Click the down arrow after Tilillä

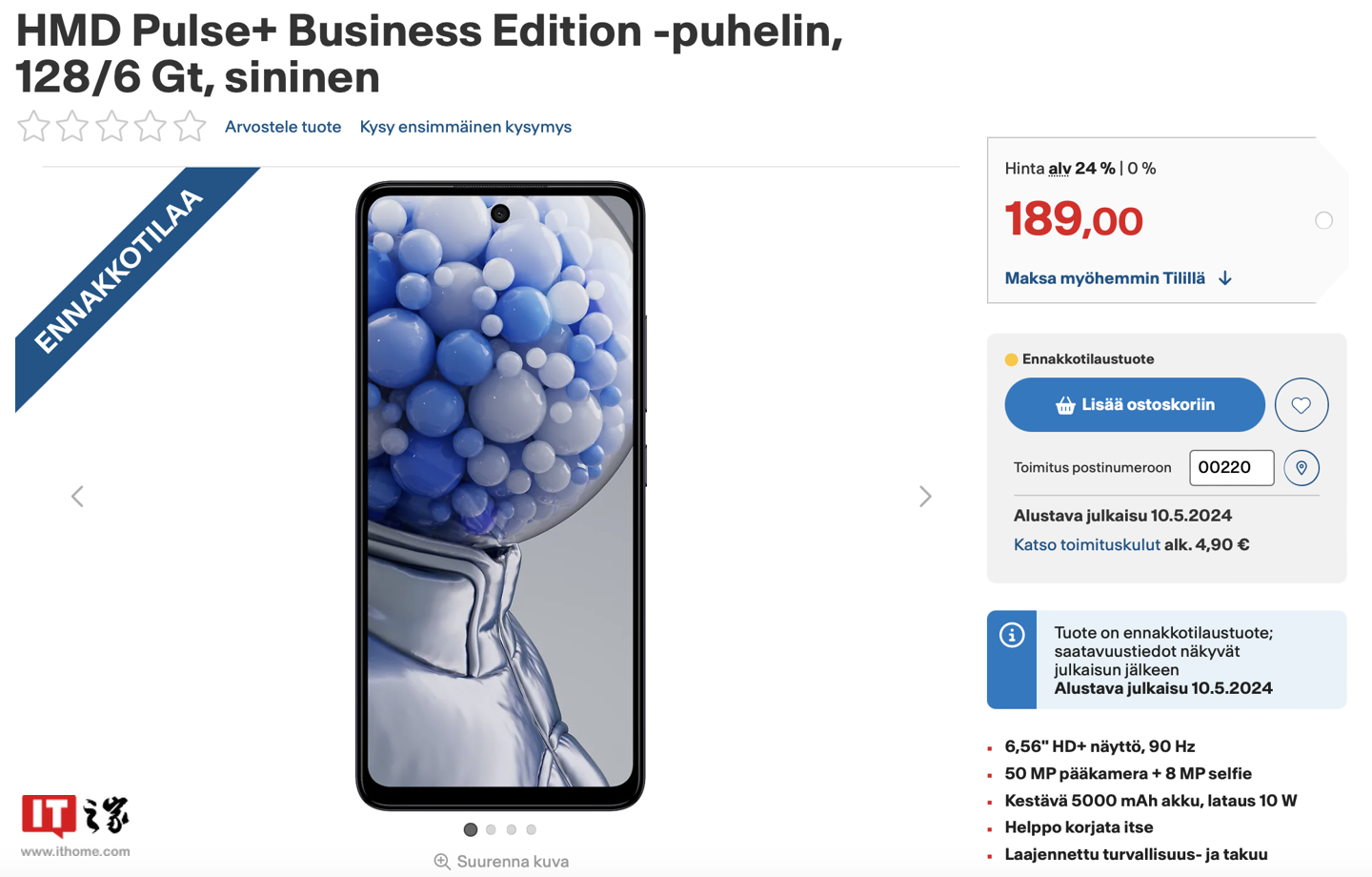[1225, 278]
